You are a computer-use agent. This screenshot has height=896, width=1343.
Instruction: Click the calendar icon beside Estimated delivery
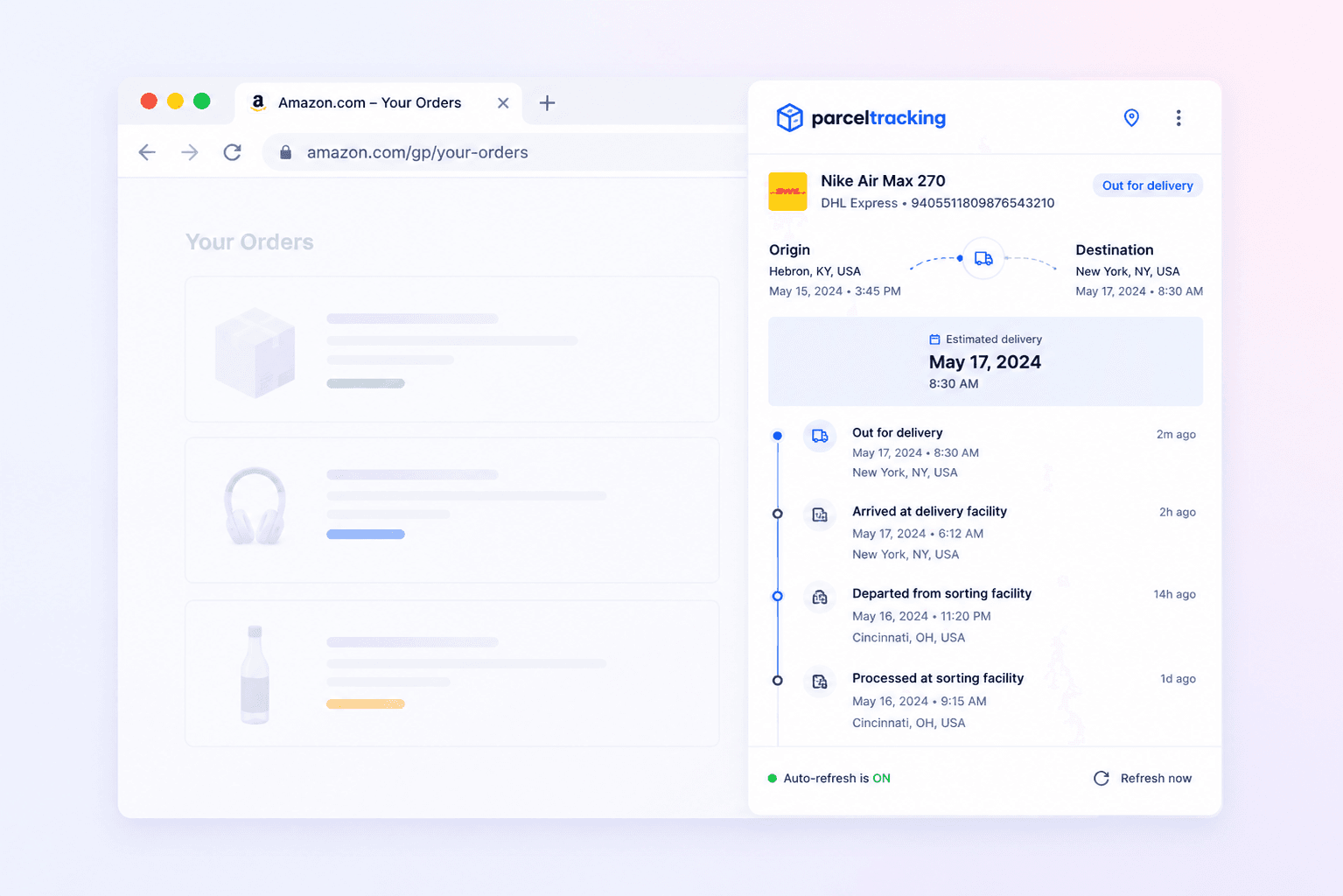pos(934,339)
